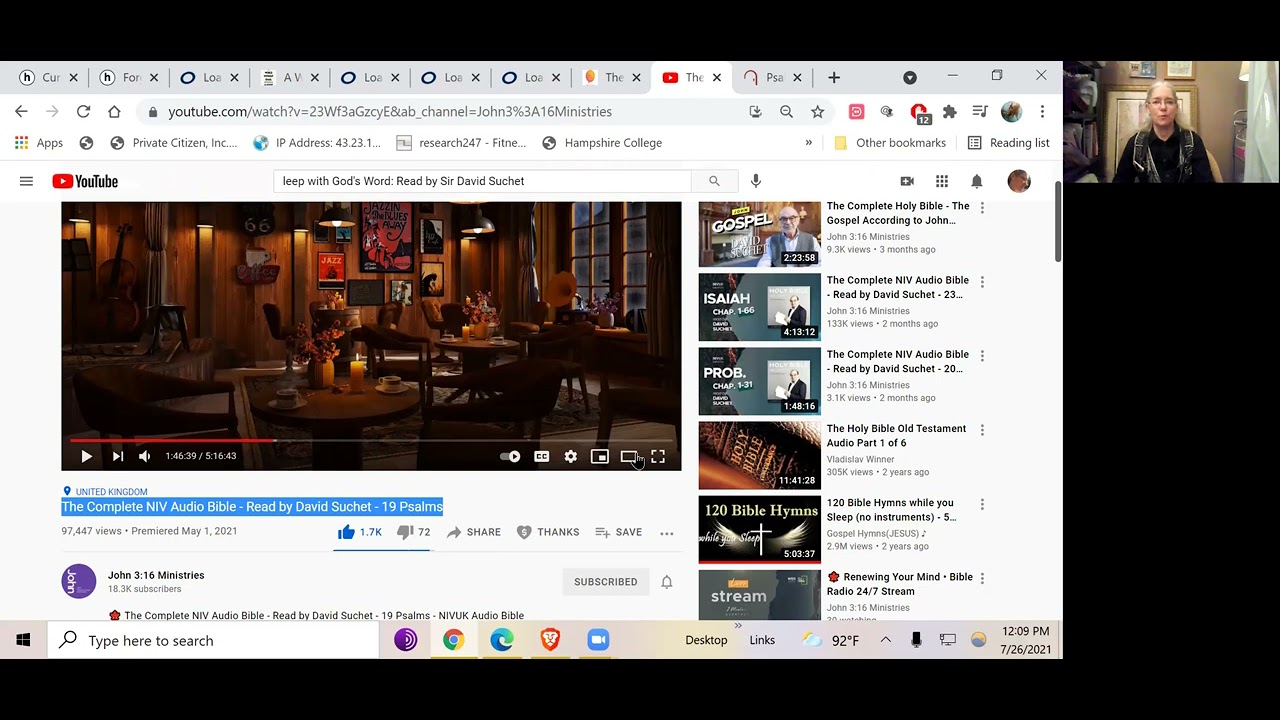This screenshot has width=1280, height=720.
Task: Open the Isaiah Chap. 1-66 video thumbnail
Action: 759,307
